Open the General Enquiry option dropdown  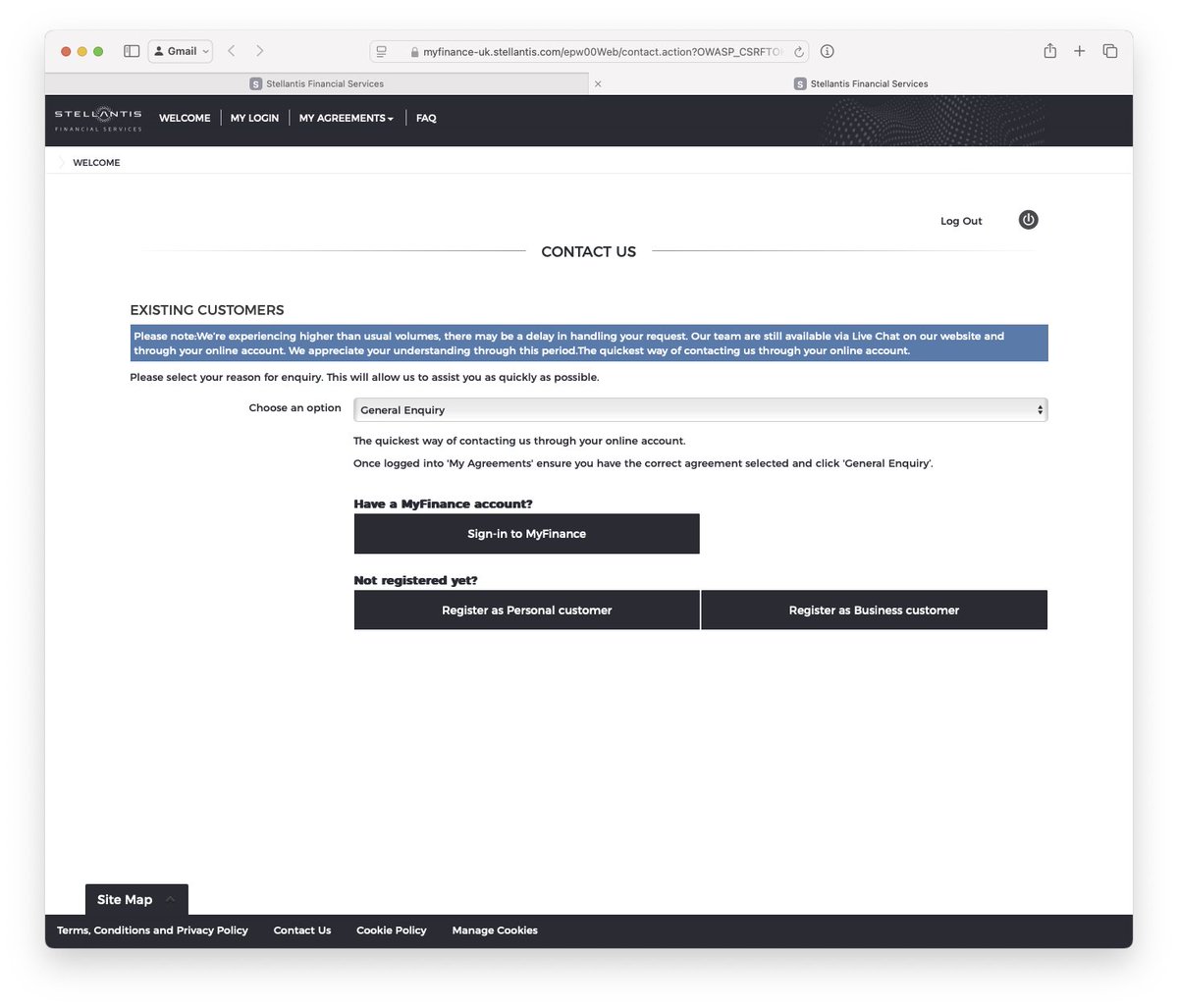point(700,410)
